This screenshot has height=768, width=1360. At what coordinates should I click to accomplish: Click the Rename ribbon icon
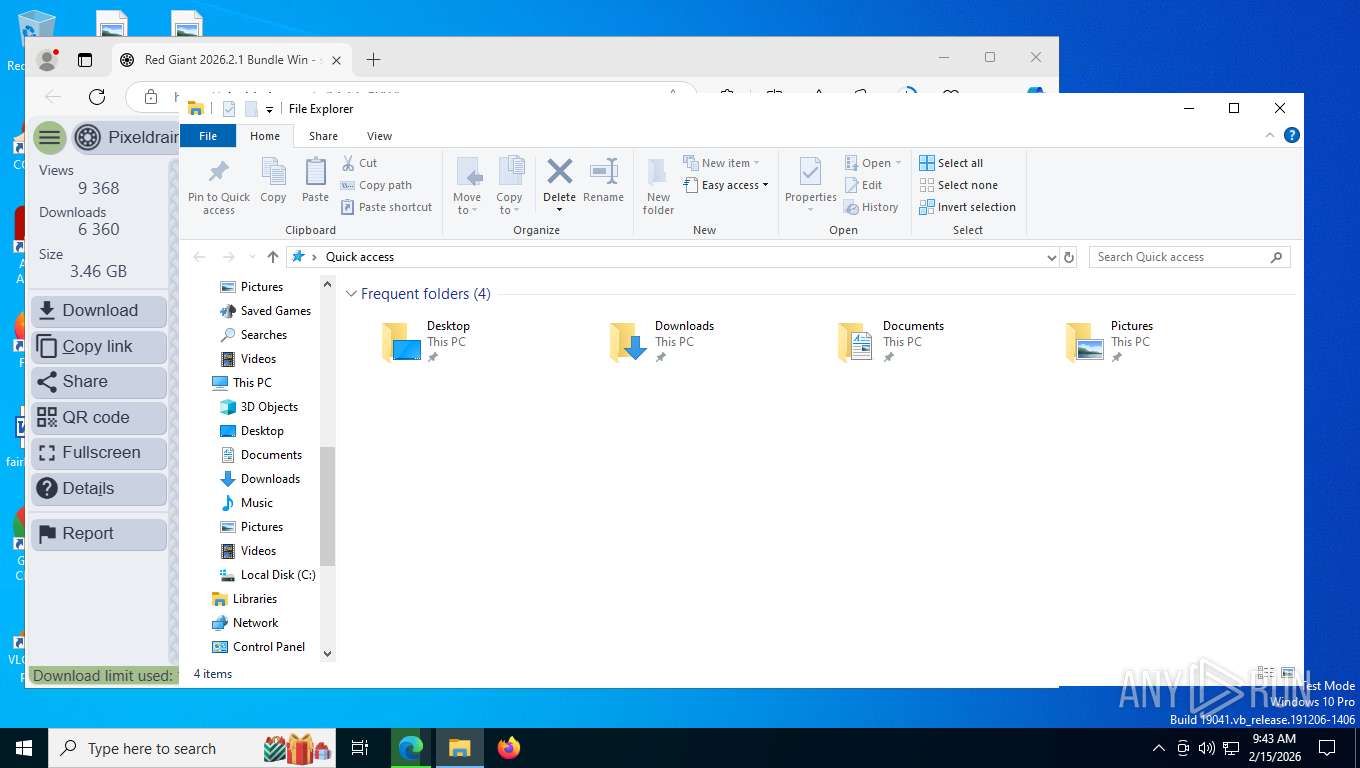coord(603,180)
